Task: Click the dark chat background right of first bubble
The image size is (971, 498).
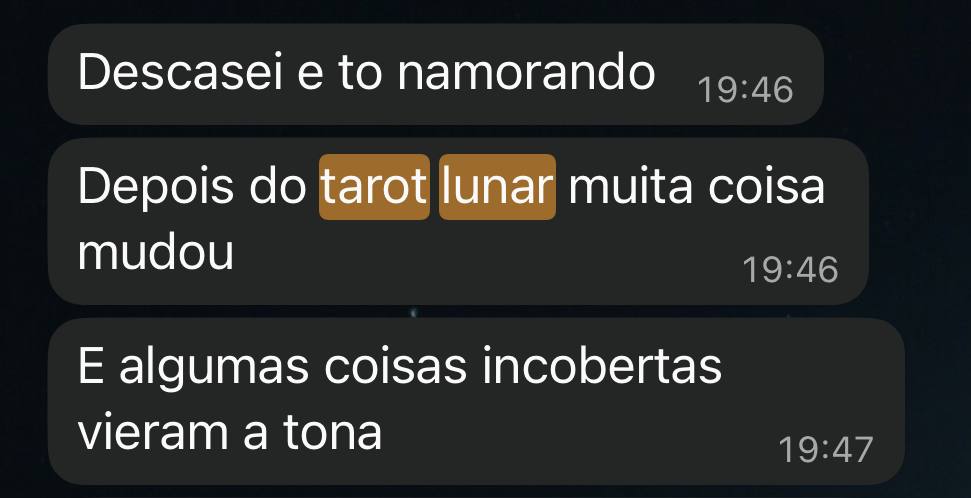Action: 895,74
